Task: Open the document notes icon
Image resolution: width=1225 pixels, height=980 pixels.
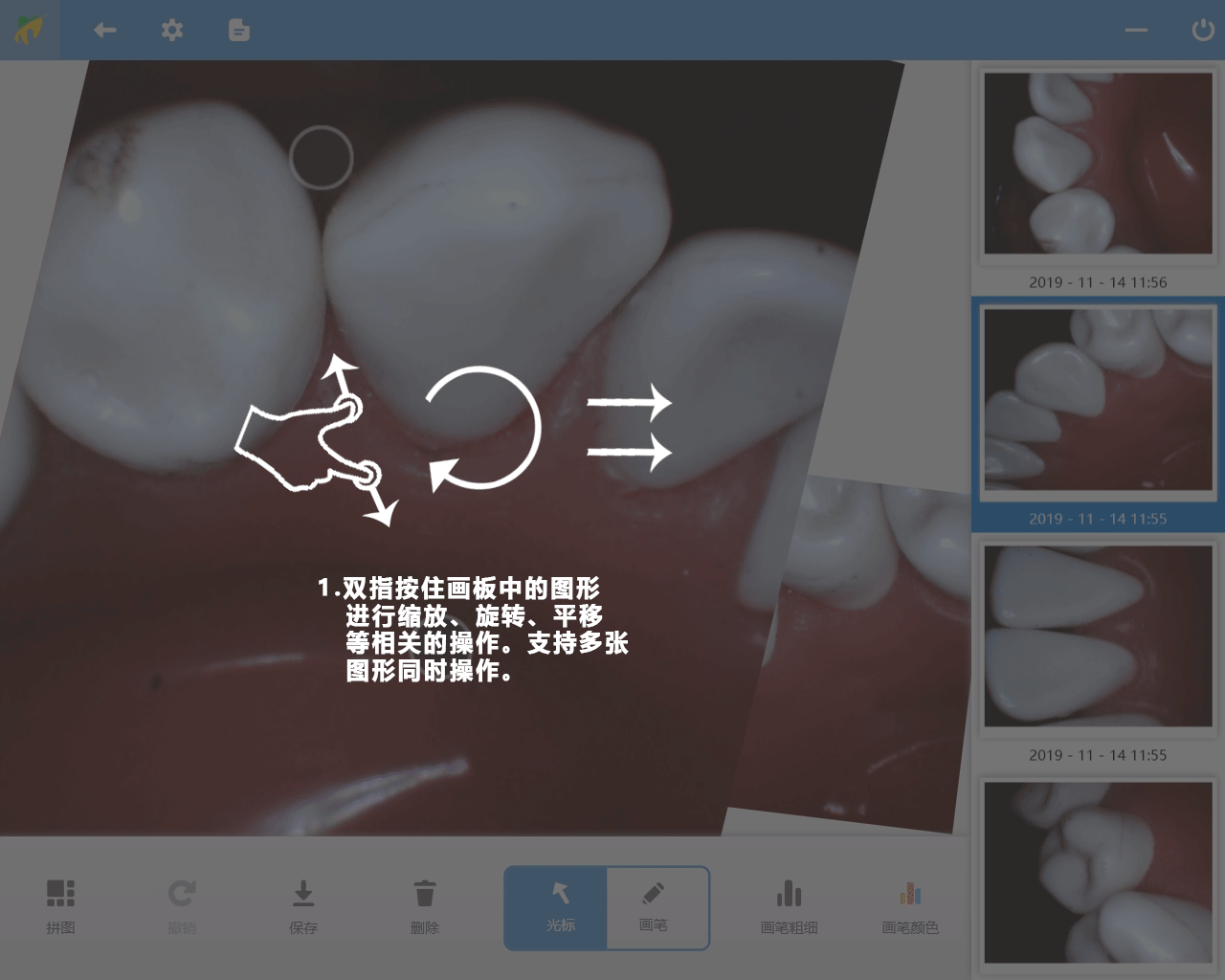Action: (x=239, y=31)
